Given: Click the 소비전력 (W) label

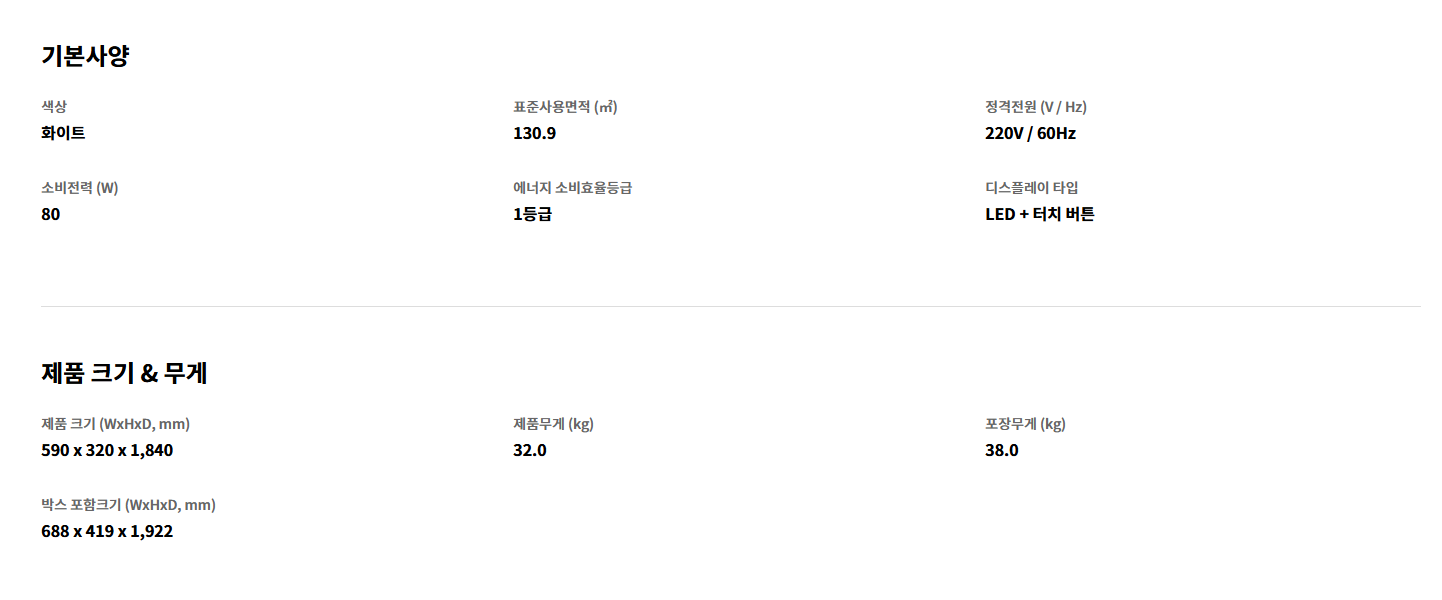Looking at the screenshot, I should [x=79, y=188].
